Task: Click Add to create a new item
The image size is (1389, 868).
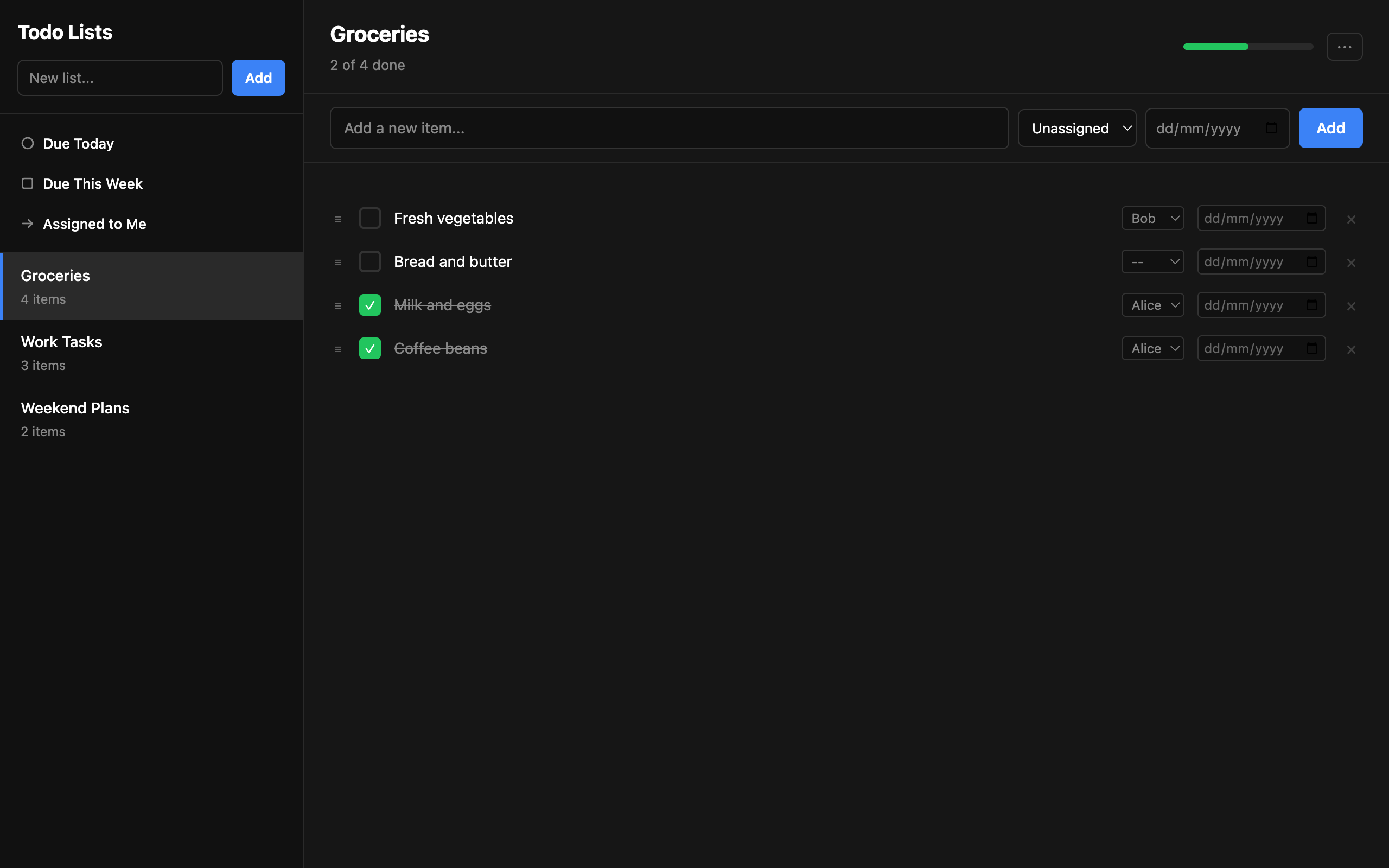Action: 1330,127
